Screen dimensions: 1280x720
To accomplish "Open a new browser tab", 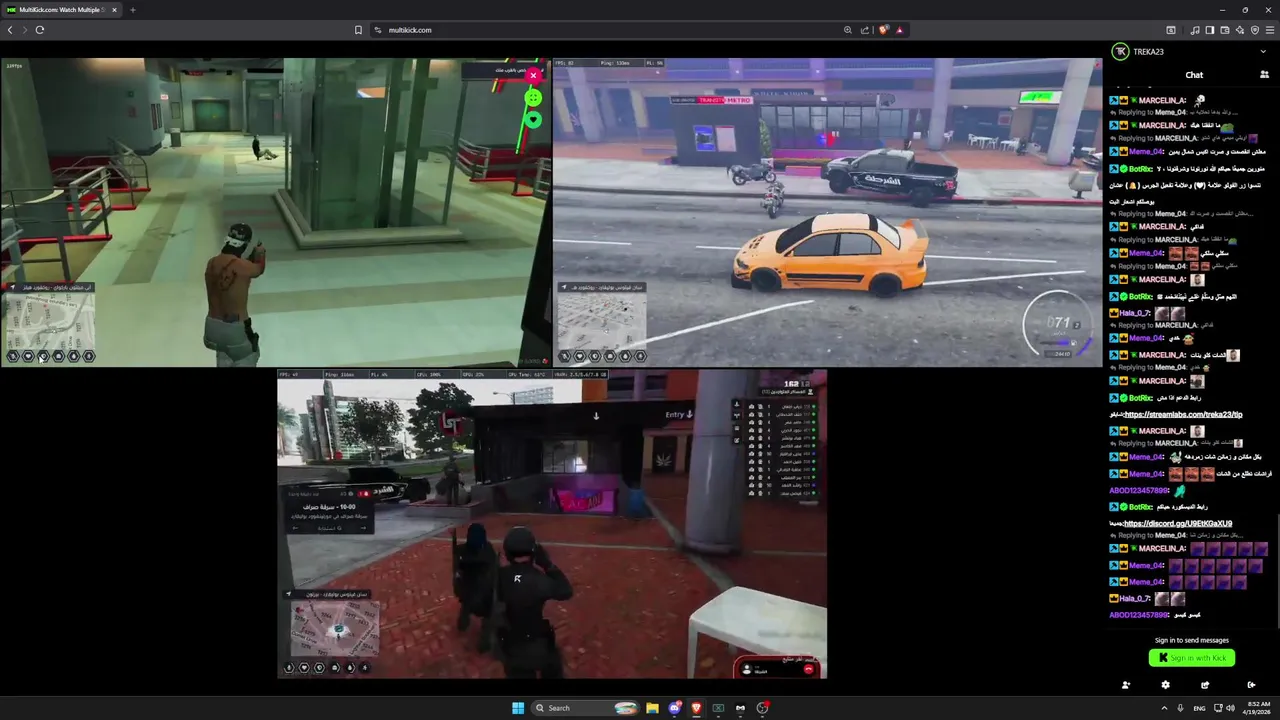I will click(132, 10).
